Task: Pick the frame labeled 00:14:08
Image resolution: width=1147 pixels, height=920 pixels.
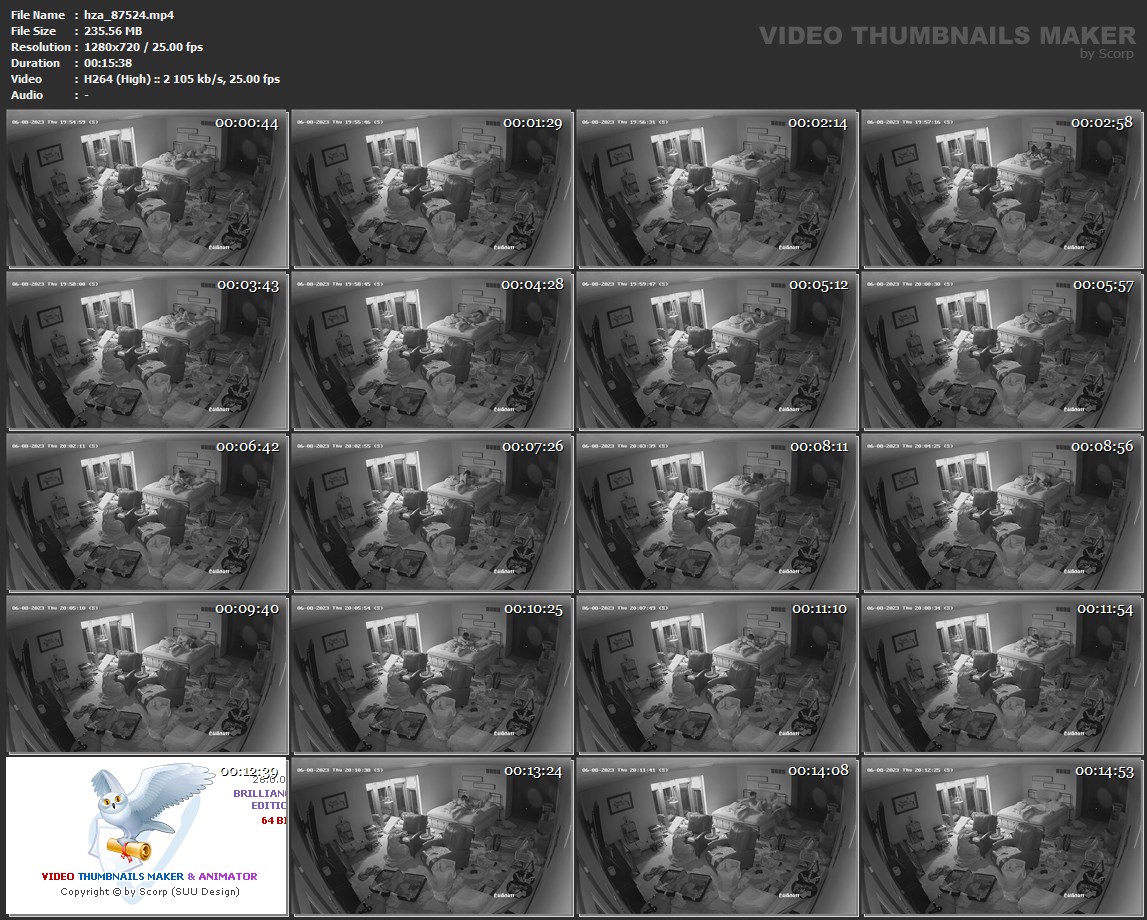Action: [717, 836]
